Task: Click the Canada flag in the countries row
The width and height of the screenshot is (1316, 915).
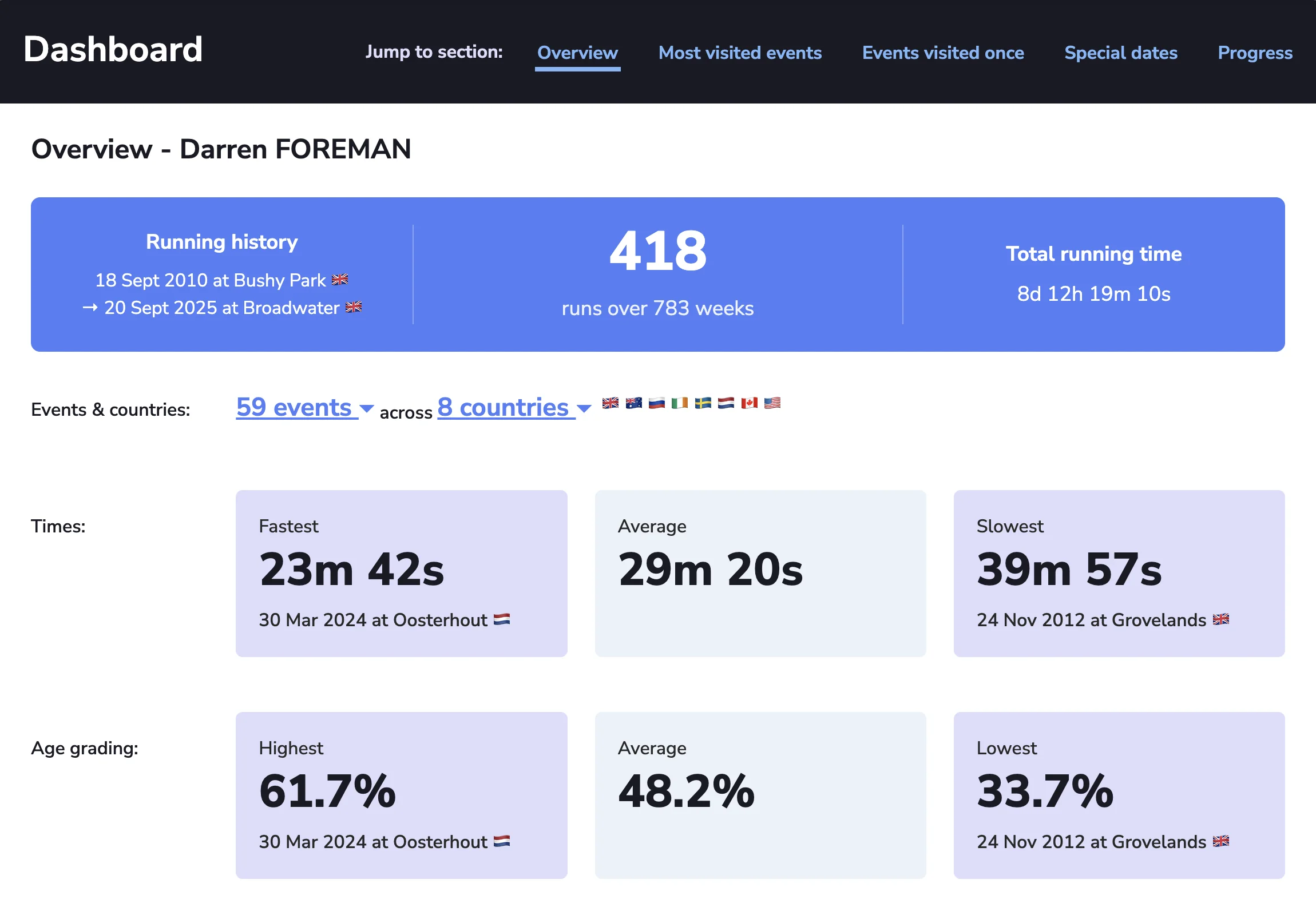Action: pos(748,403)
